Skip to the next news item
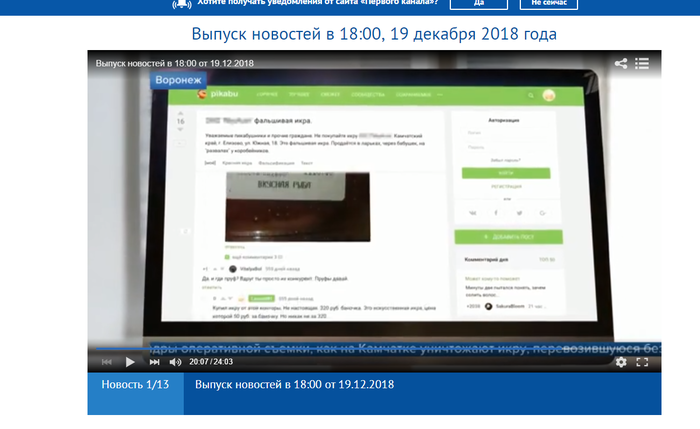 point(154,361)
